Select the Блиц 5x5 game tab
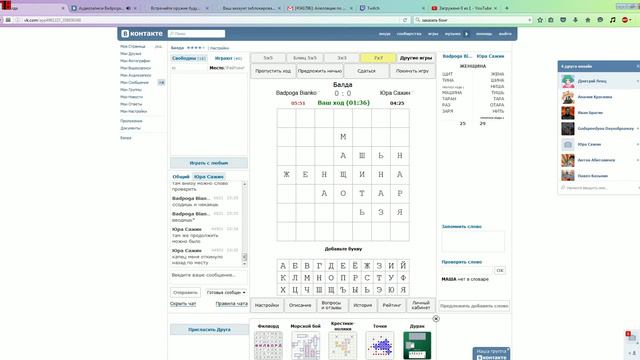640x360 pixels. (304, 58)
